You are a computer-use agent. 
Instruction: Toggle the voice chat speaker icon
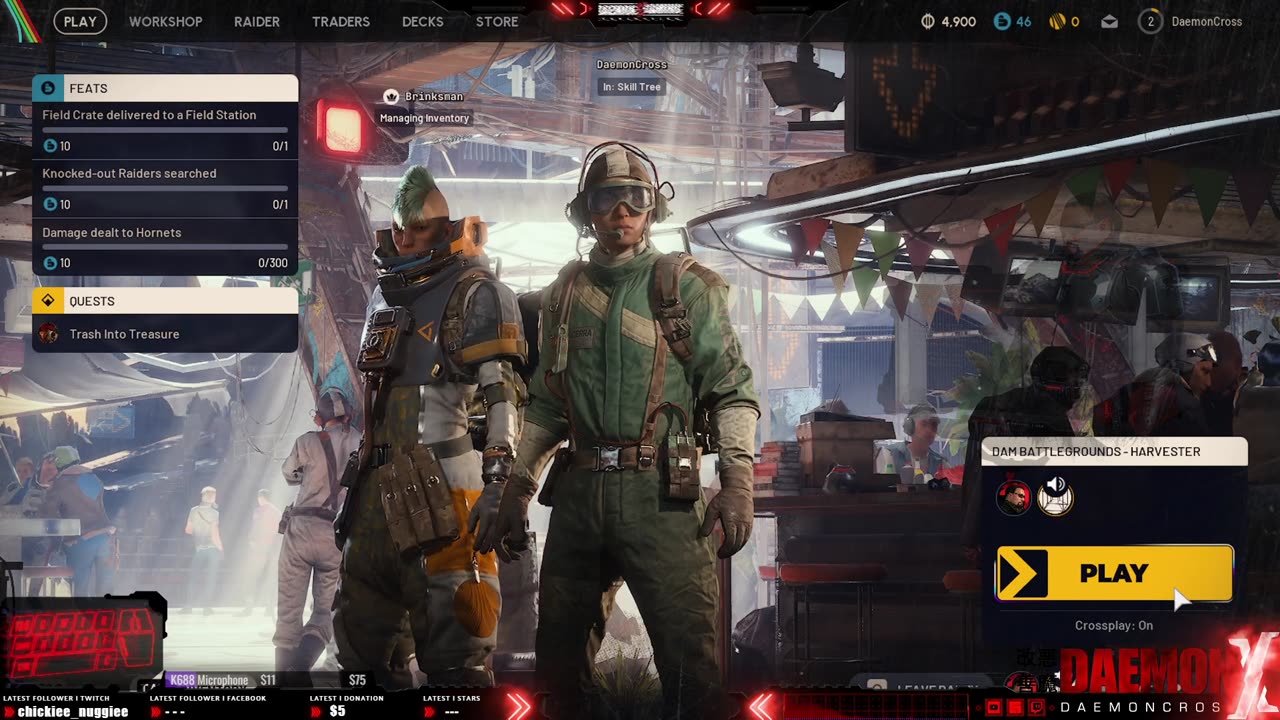pyautogui.click(x=1056, y=486)
